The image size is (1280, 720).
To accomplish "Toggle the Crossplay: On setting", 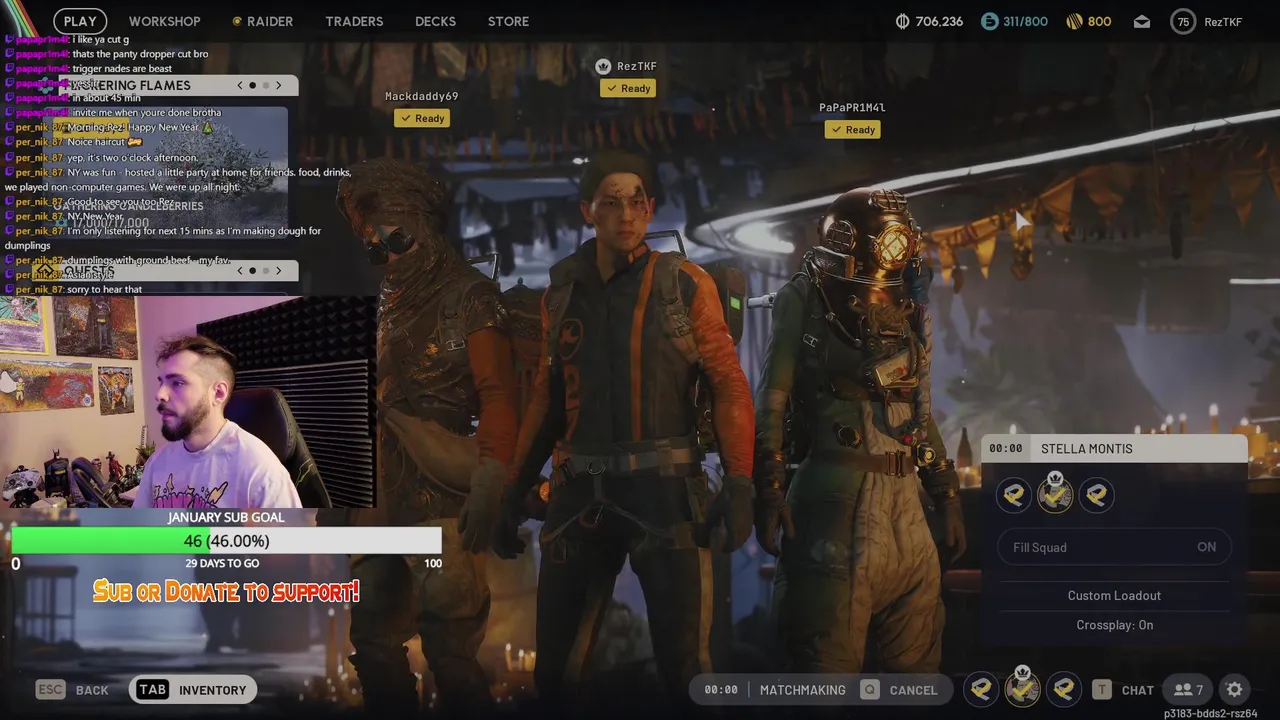I will tap(1114, 625).
